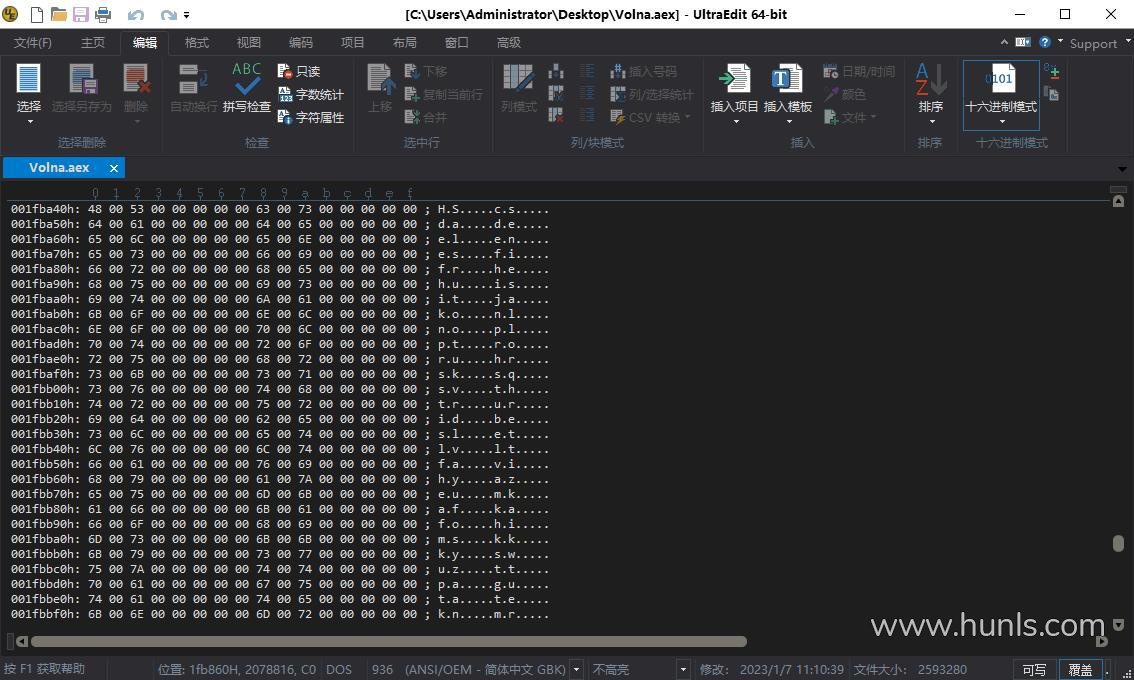
Task: Click the 选择 (Select) ribbon icon
Action: (29, 80)
